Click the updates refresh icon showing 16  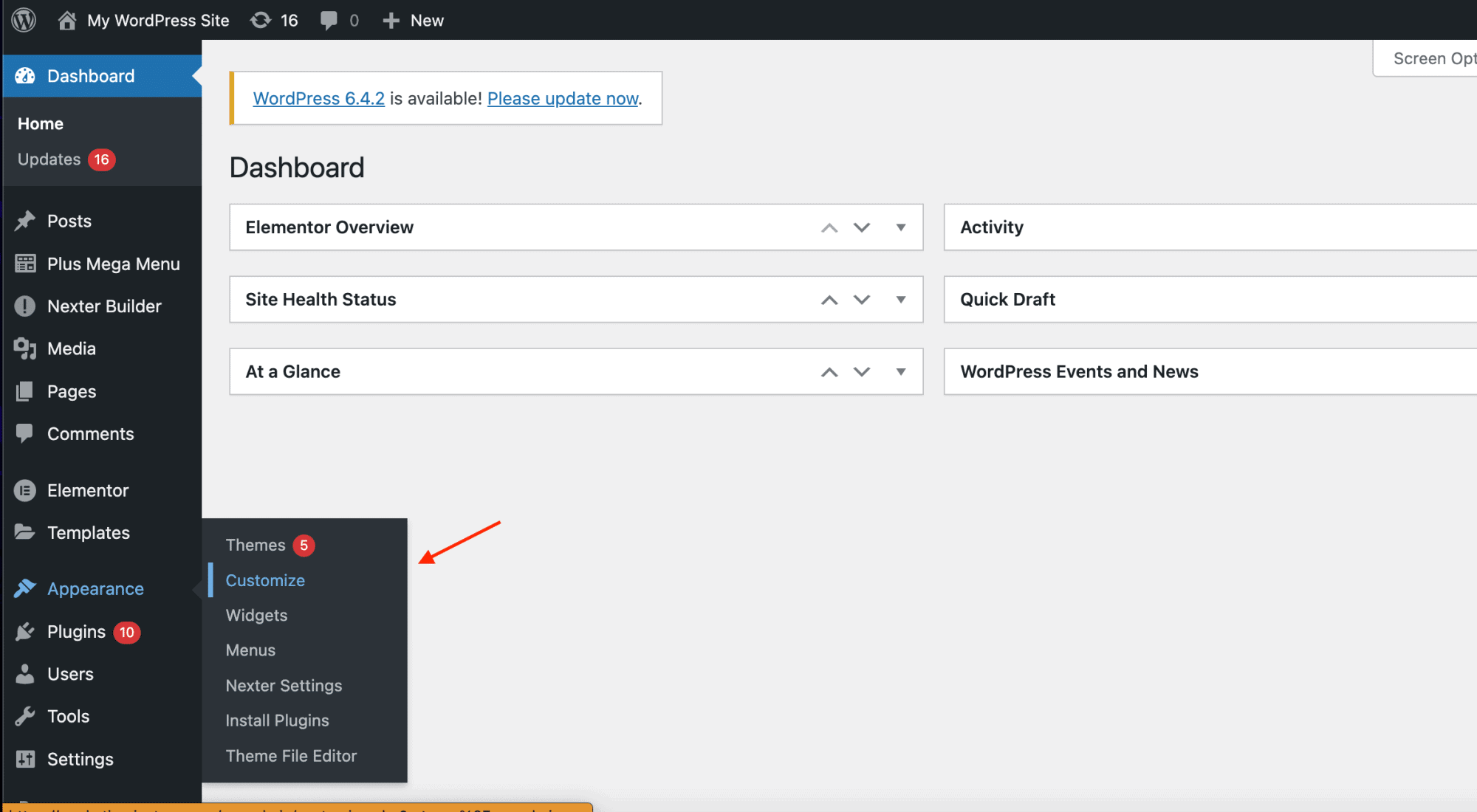261,20
